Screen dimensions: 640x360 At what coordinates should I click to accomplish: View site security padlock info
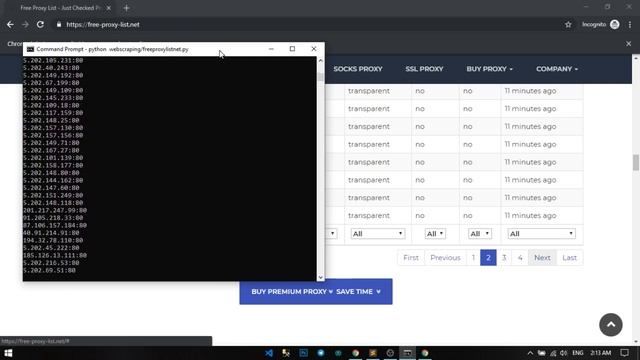(59, 24)
